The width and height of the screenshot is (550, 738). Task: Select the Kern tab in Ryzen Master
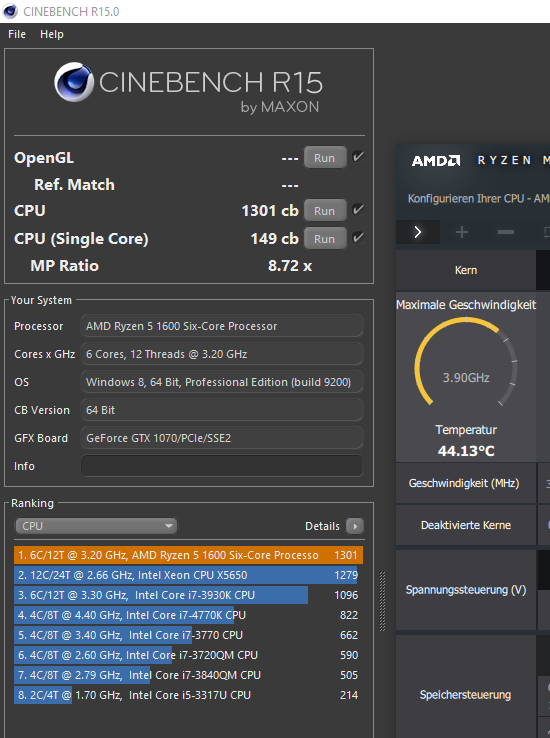pos(466,270)
